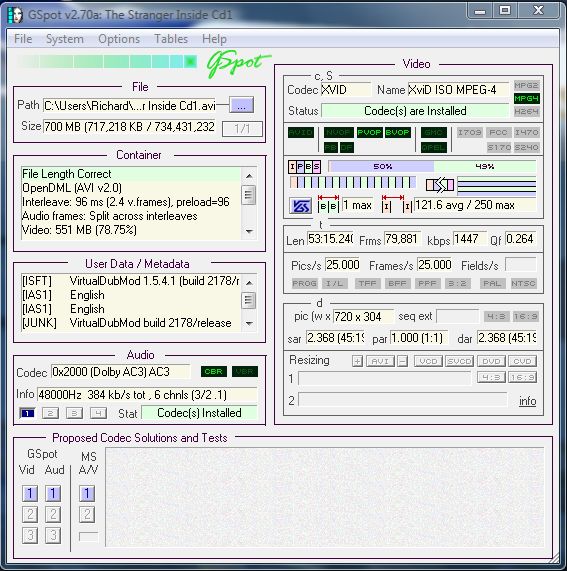Select audio stream 2 button
Viewport: 567px width, 571px height.
point(50,413)
